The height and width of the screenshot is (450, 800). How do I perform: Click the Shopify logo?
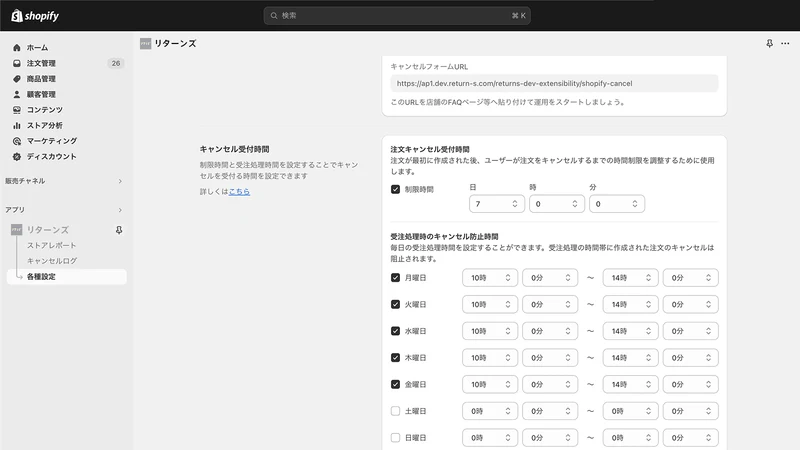click(x=35, y=16)
